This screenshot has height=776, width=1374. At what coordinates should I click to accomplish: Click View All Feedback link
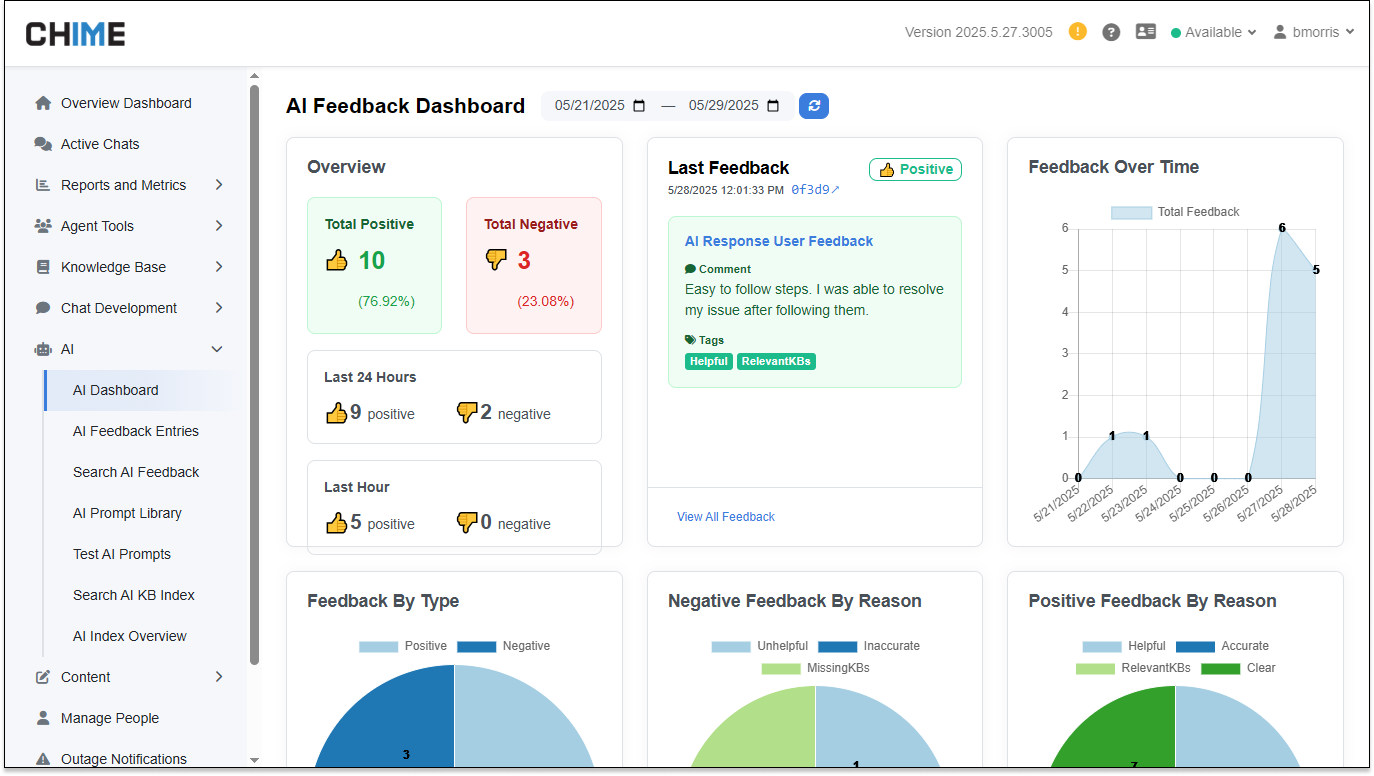click(726, 517)
